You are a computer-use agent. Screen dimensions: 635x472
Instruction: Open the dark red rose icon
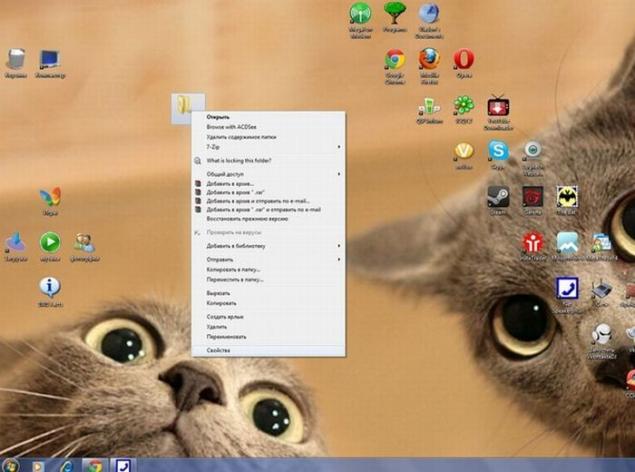(533, 197)
